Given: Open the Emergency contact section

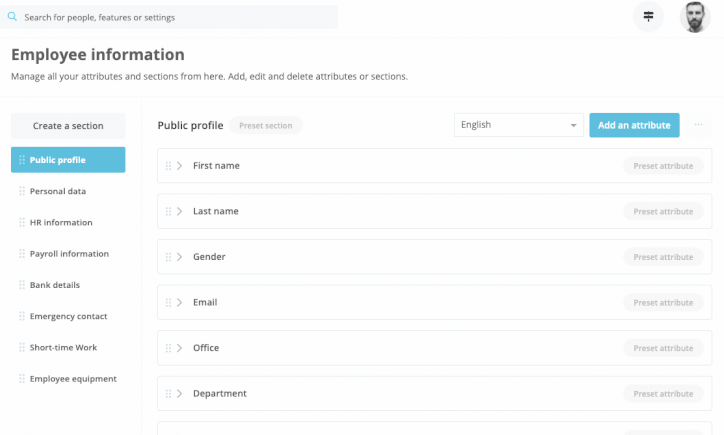Looking at the screenshot, I should point(68,316).
